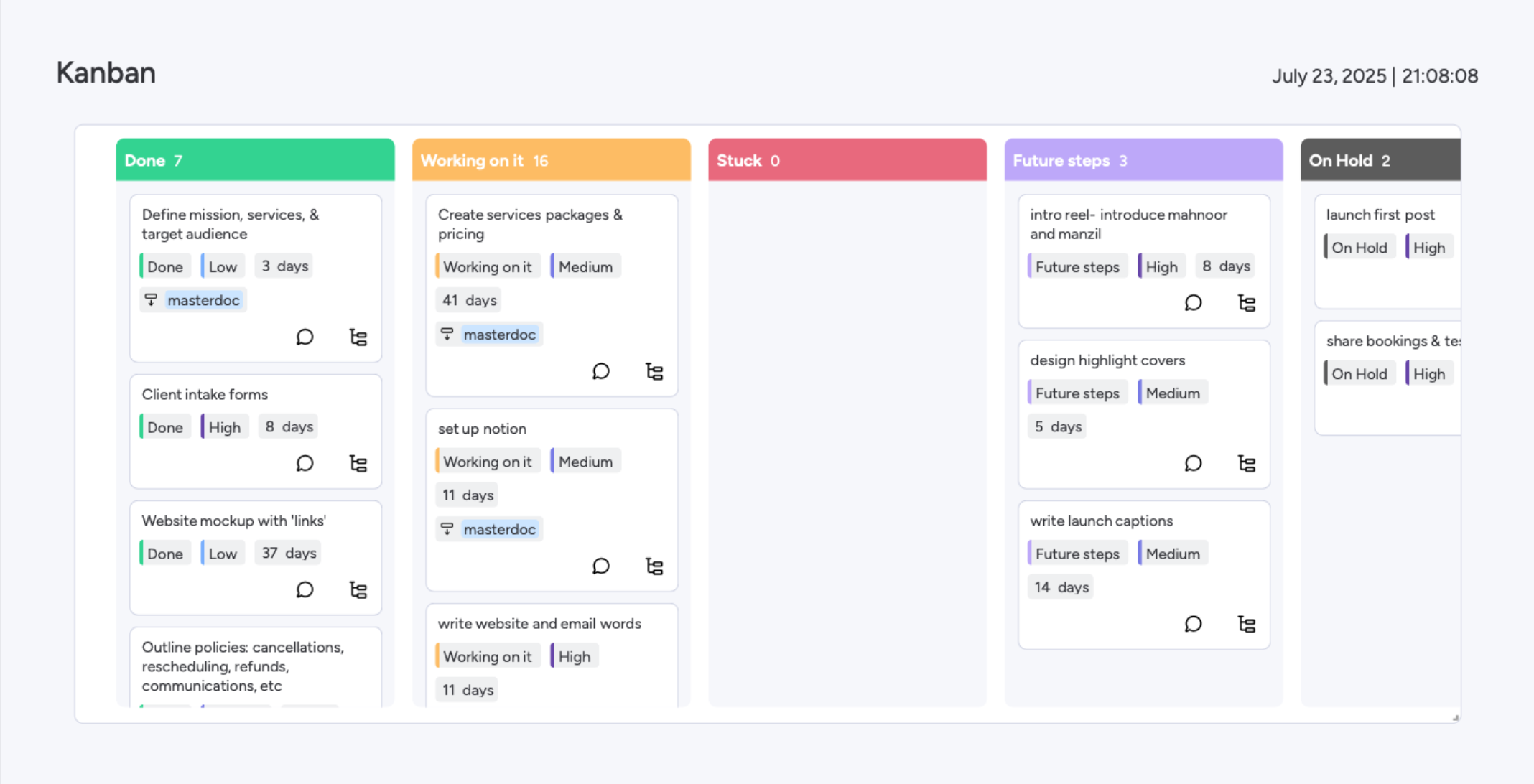Click the 'Working on it' column header
The image size is (1534, 784).
coord(551,160)
